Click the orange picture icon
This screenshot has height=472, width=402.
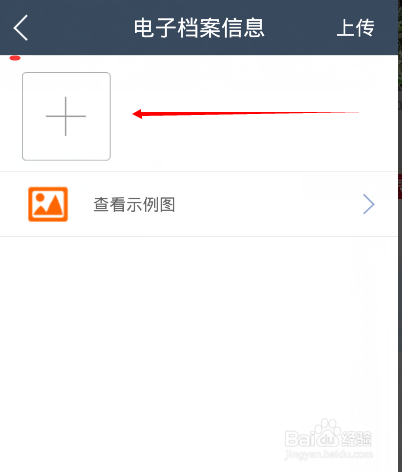(48, 204)
